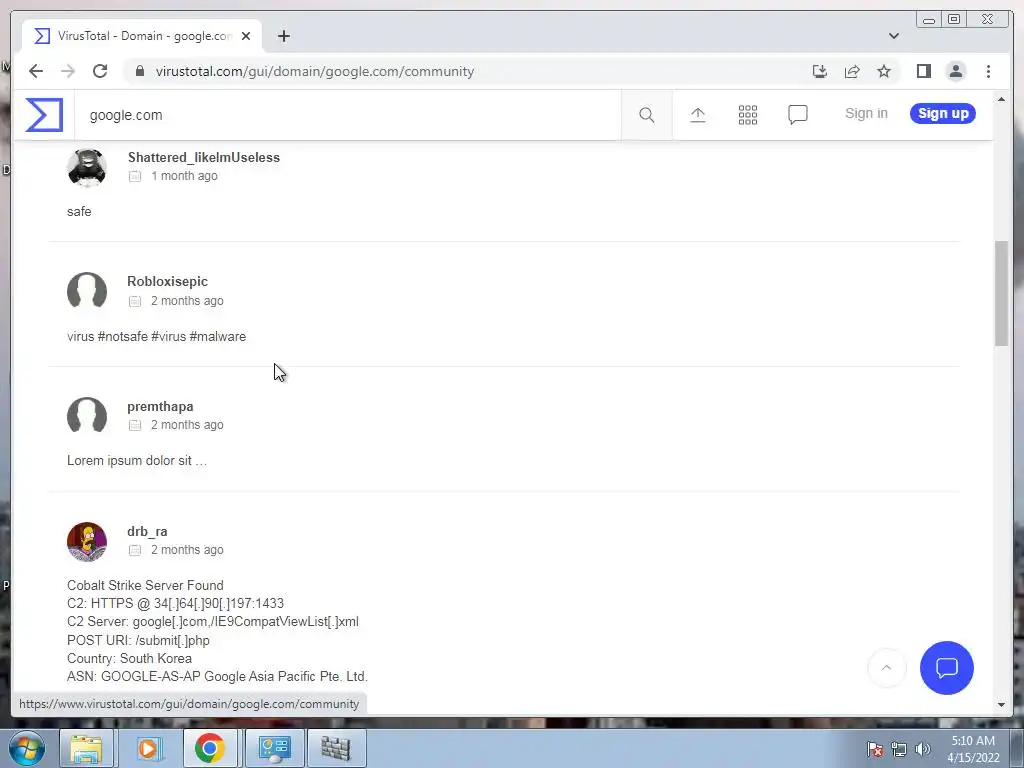Click the Sign up button
1024x768 pixels.
coord(942,113)
